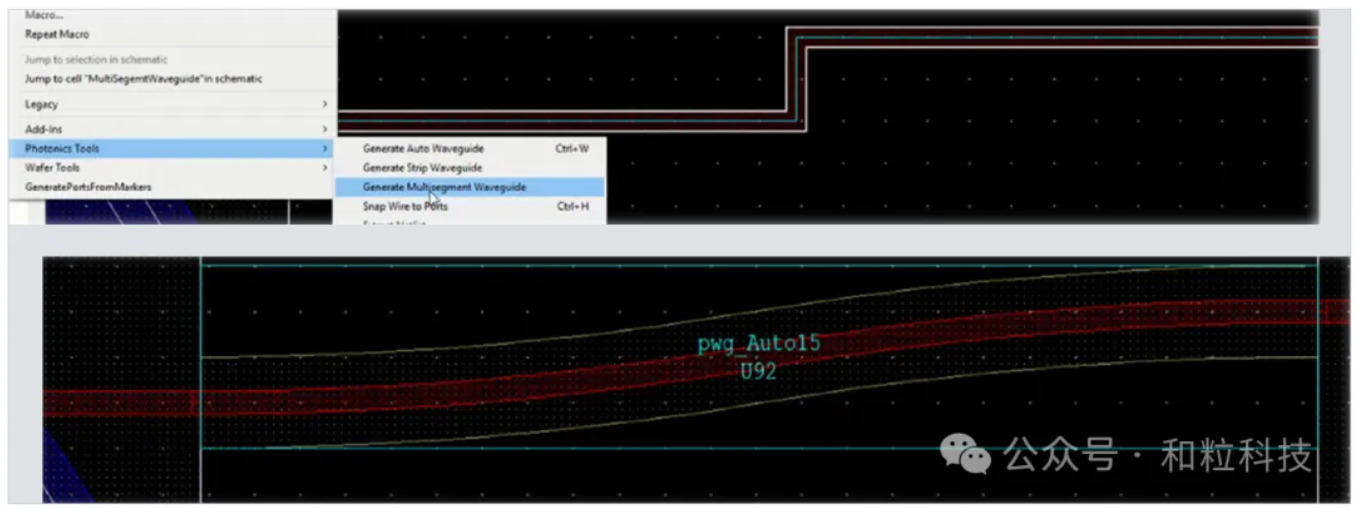Choose Generate Strip Waveguide
1357x509 pixels.
[422, 168]
